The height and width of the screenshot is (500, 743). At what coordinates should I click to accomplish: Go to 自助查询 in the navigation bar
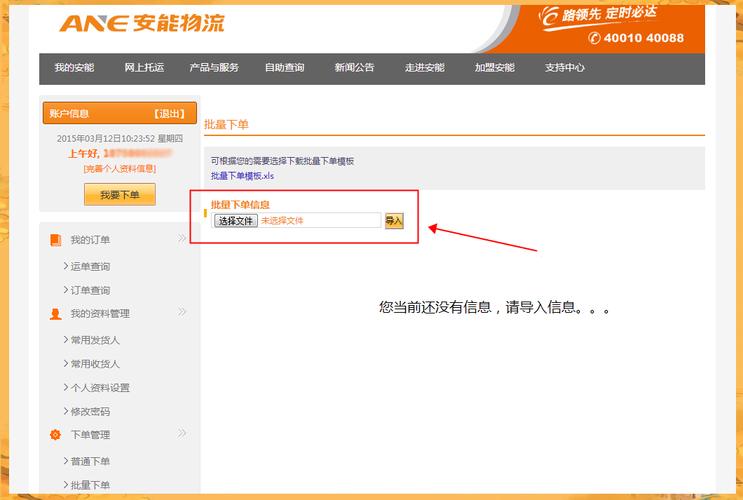pyautogui.click(x=284, y=68)
